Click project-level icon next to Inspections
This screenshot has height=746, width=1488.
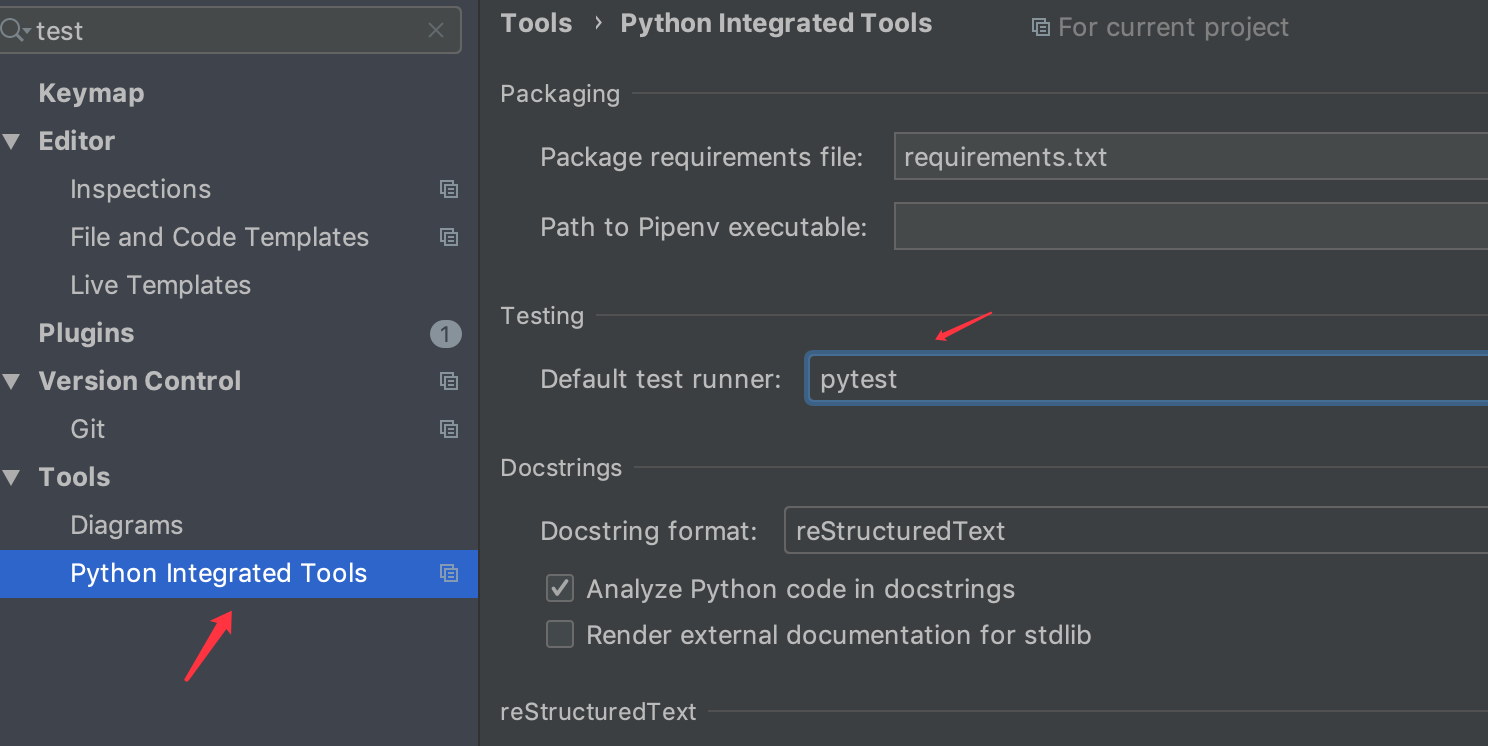point(449,189)
